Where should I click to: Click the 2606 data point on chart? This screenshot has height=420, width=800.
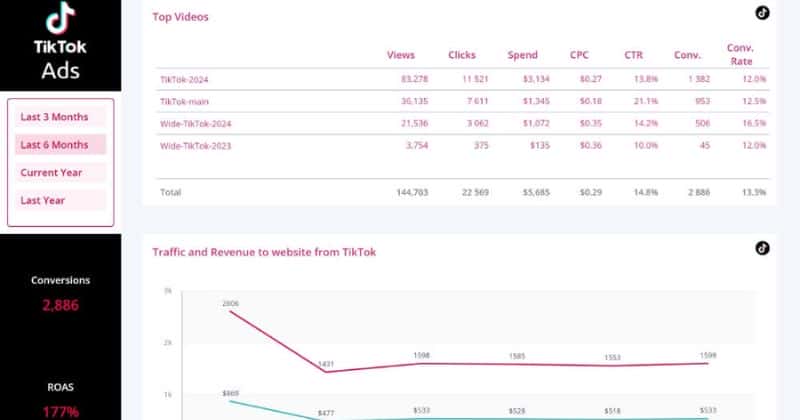(232, 311)
